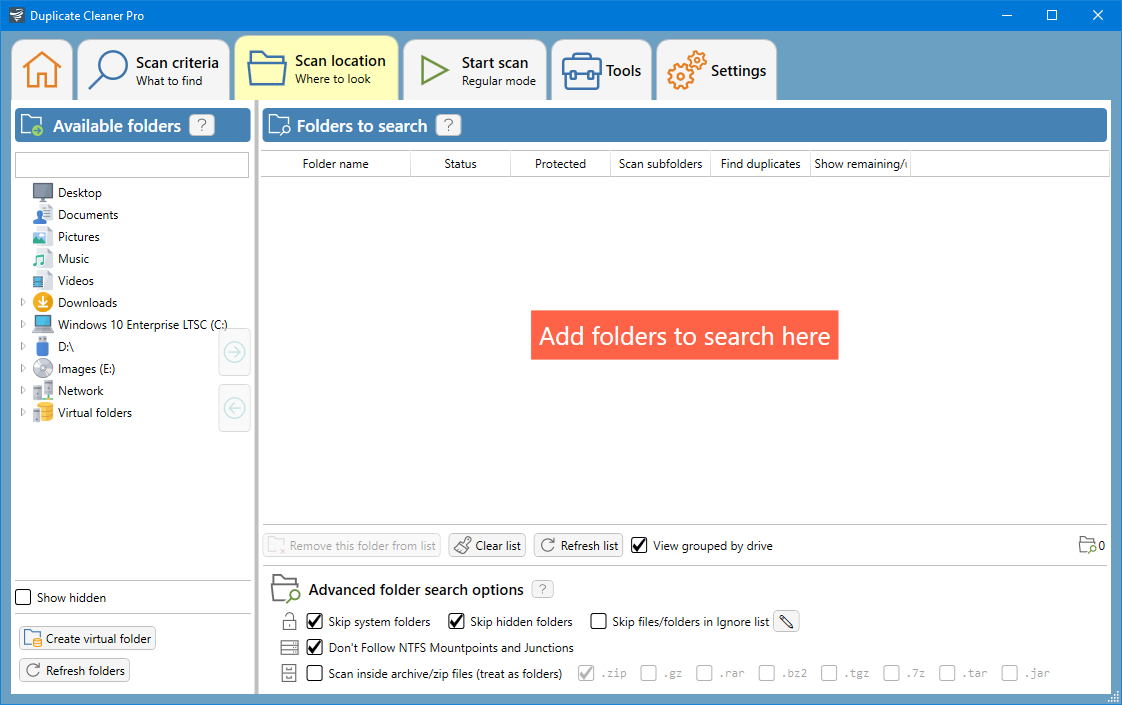
Task: Select the Documents tree item text
Action: tap(88, 215)
